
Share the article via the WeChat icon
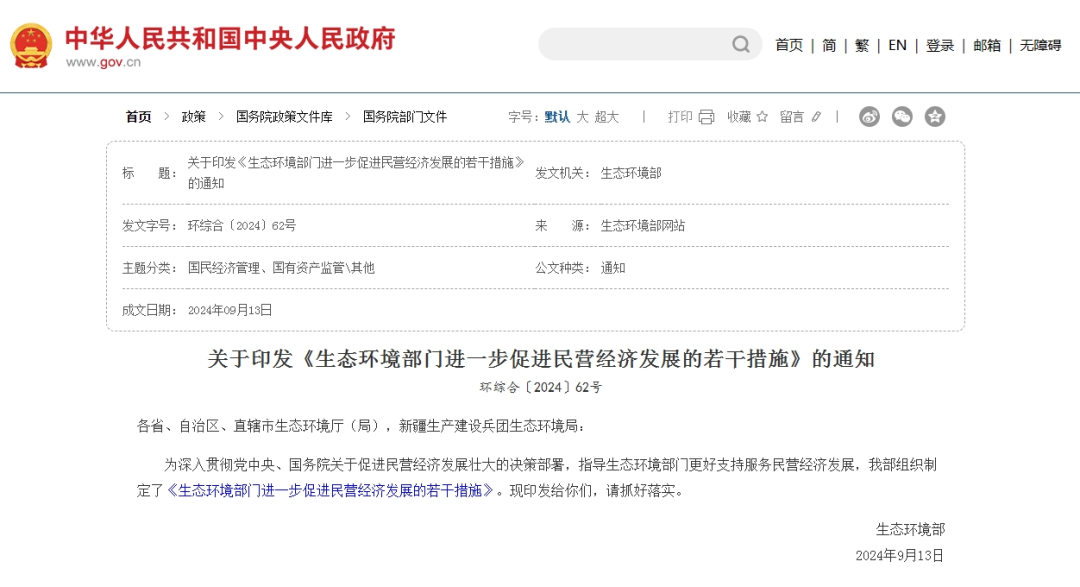coord(902,116)
